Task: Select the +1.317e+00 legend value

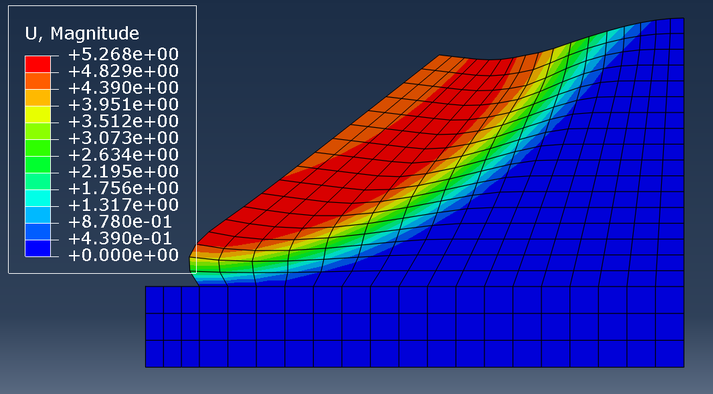Action: click(x=123, y=205)
